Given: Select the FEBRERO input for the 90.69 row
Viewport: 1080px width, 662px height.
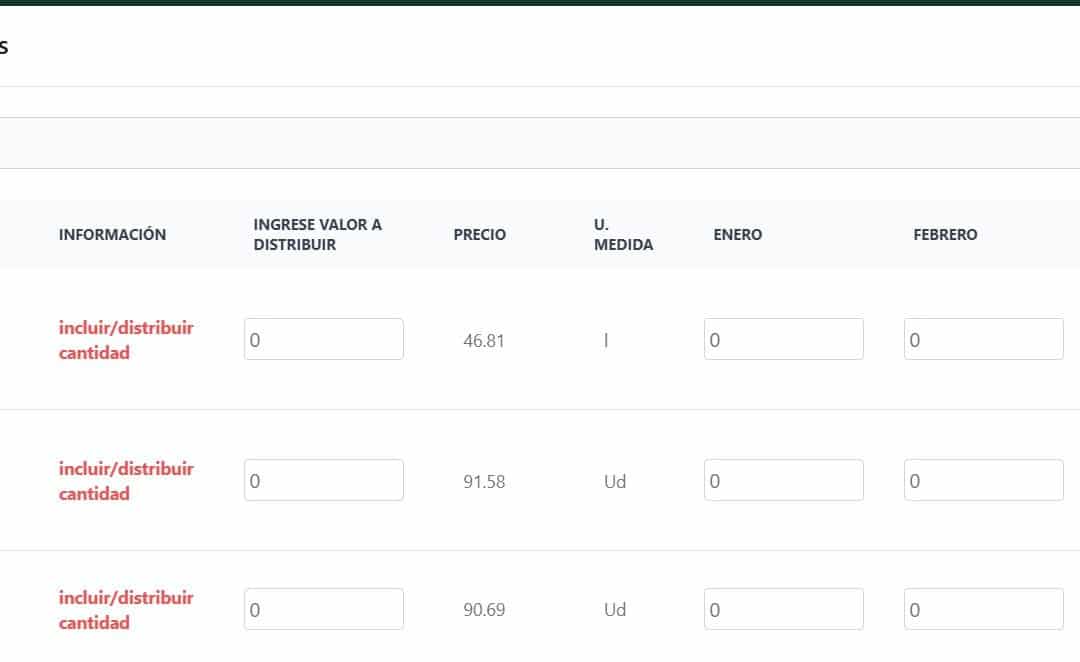Looking at the screenshot, I should click(x=983, y=610).
